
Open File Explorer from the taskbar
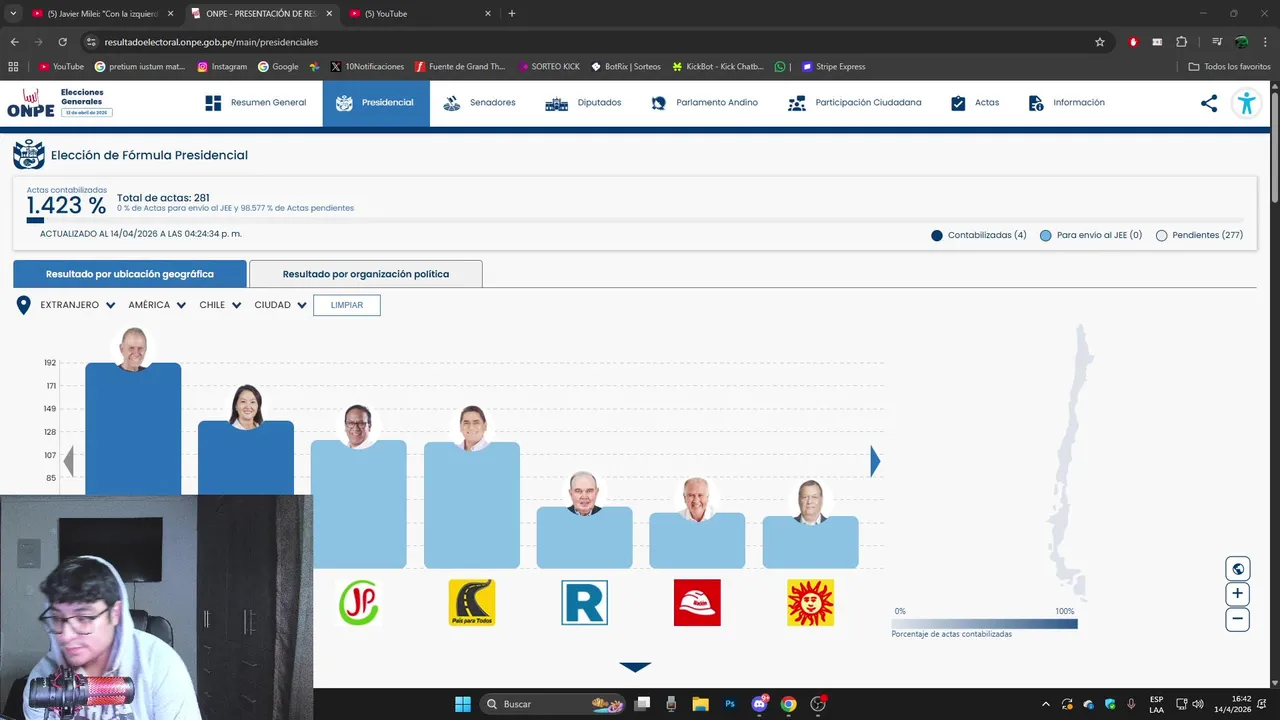pos(700,704)
